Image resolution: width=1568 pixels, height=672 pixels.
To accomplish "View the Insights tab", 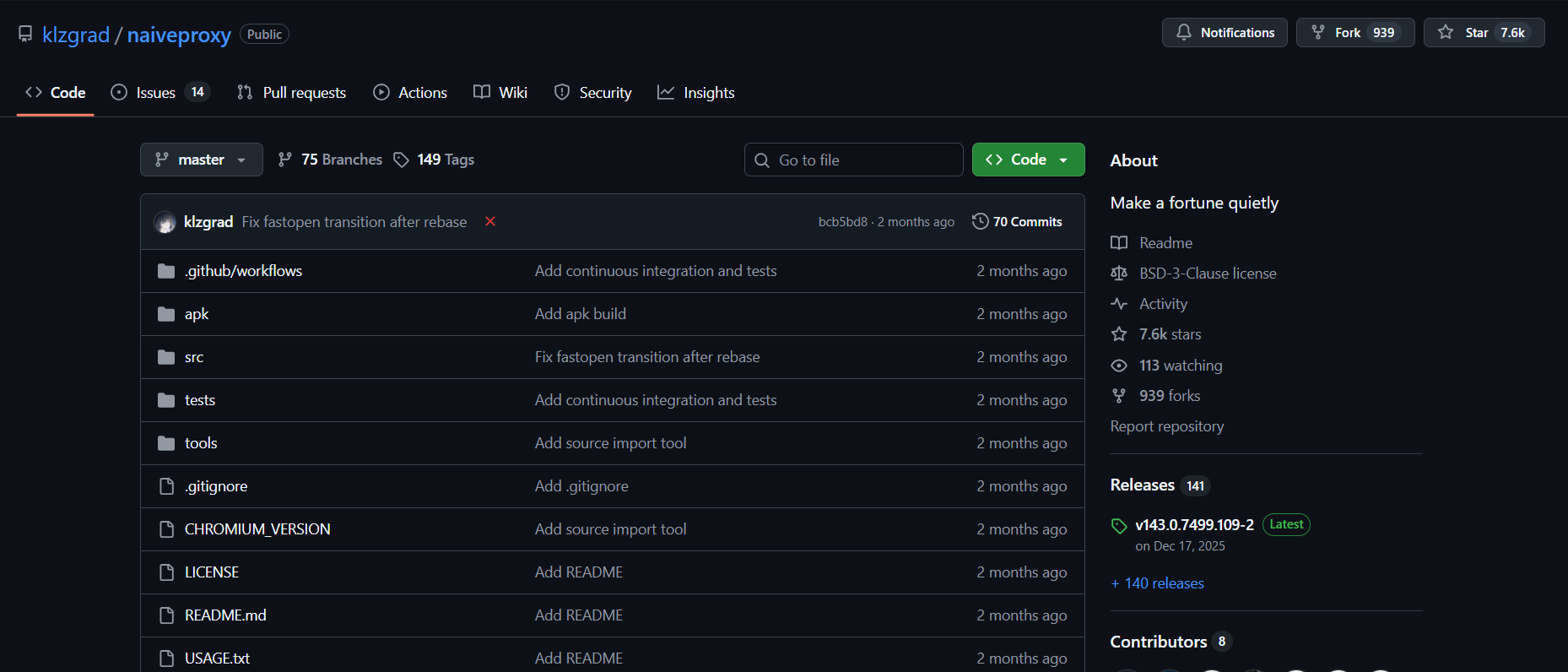I will coord(696,93).
